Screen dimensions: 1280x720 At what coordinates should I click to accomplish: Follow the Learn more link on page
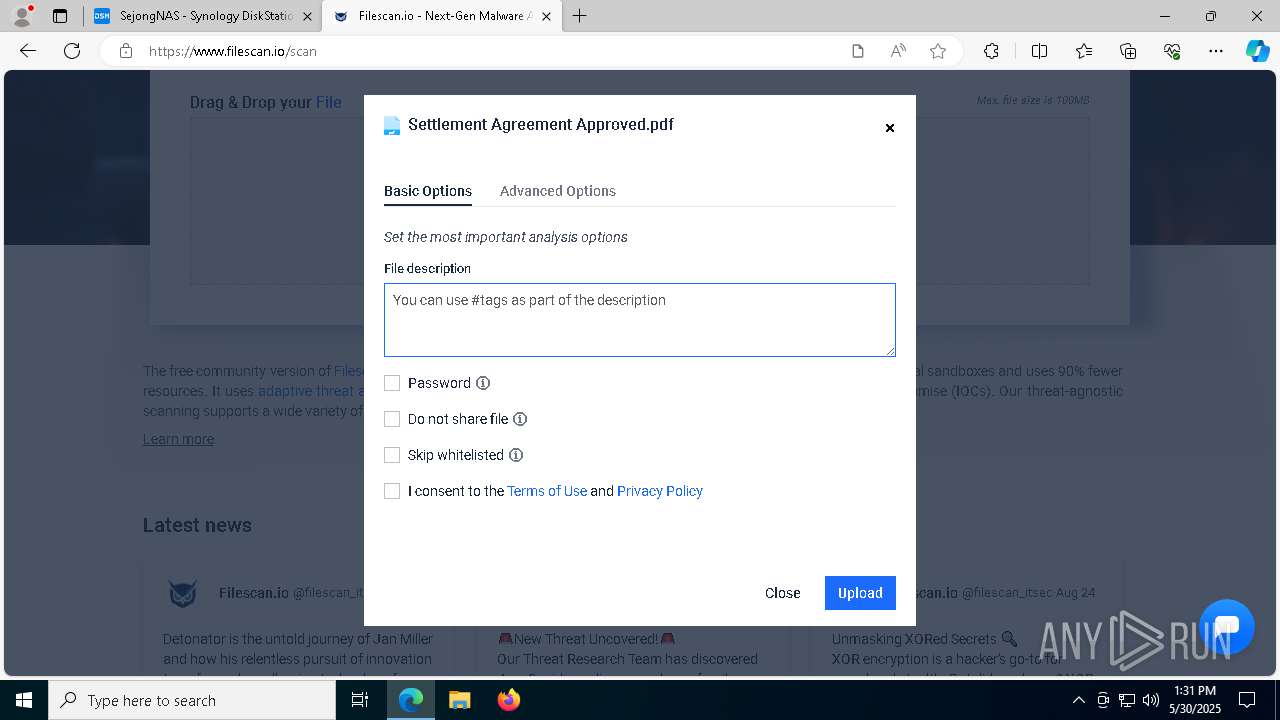pyautogui.click(x=178, y=439)
